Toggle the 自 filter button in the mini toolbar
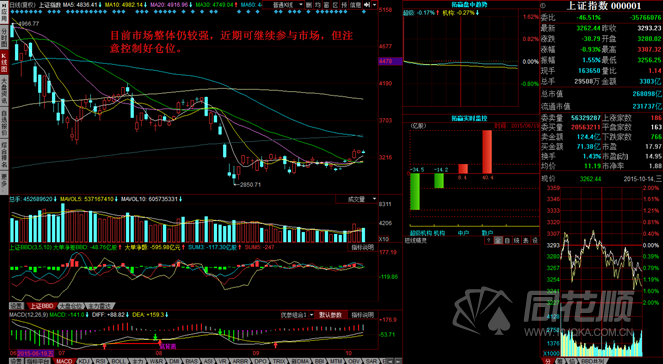This screenshot has width=663, height=364. (x=507, y=240)
